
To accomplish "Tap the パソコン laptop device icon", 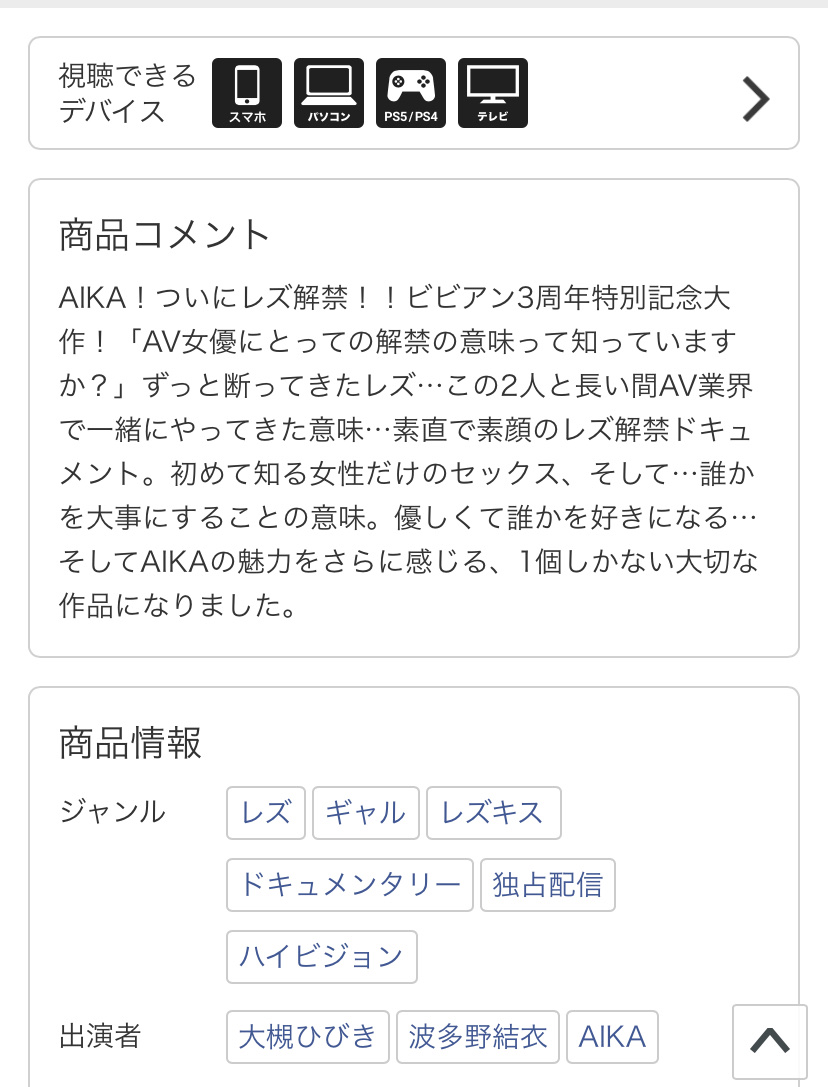I will point(329,93).
